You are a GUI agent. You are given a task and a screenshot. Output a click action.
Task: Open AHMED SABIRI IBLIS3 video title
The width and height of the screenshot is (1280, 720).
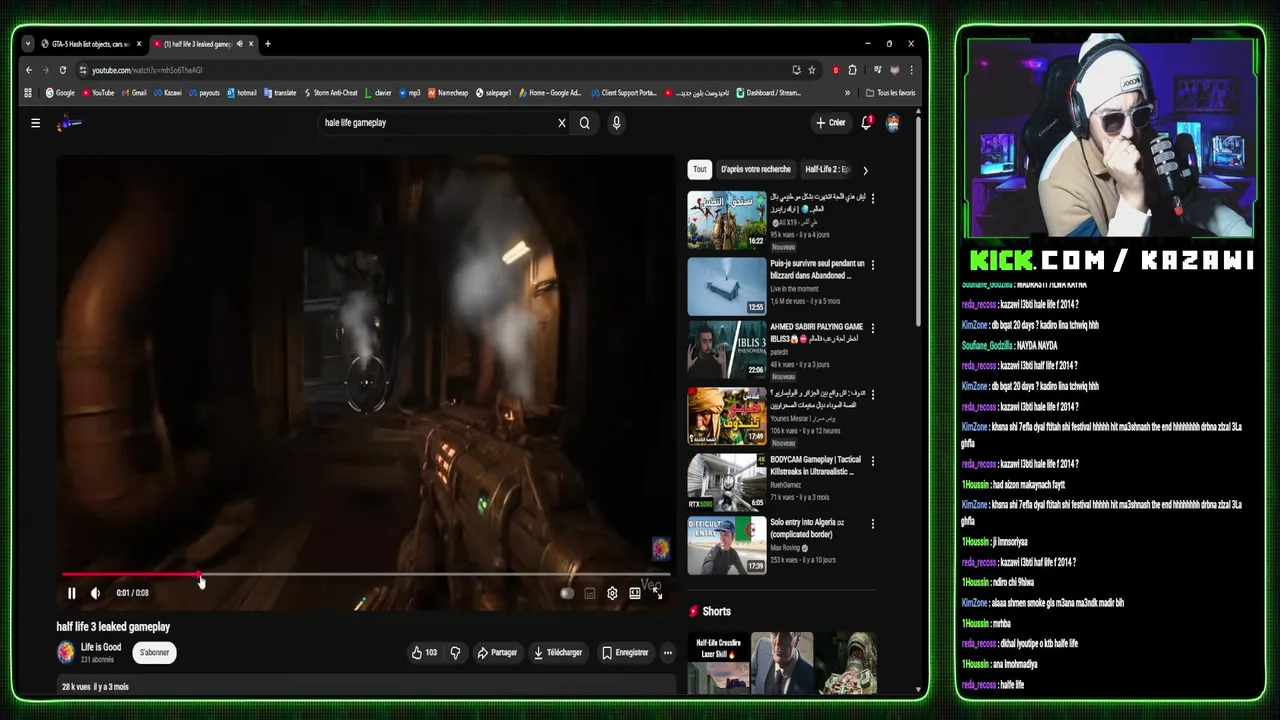[816, 333]
